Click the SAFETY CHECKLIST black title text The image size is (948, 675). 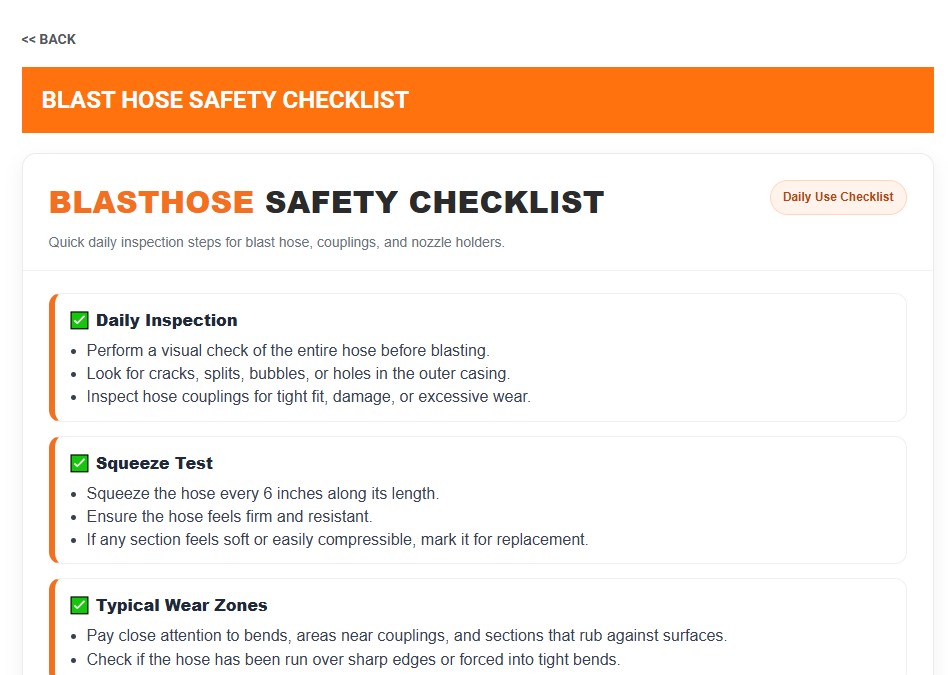(434, 202)
